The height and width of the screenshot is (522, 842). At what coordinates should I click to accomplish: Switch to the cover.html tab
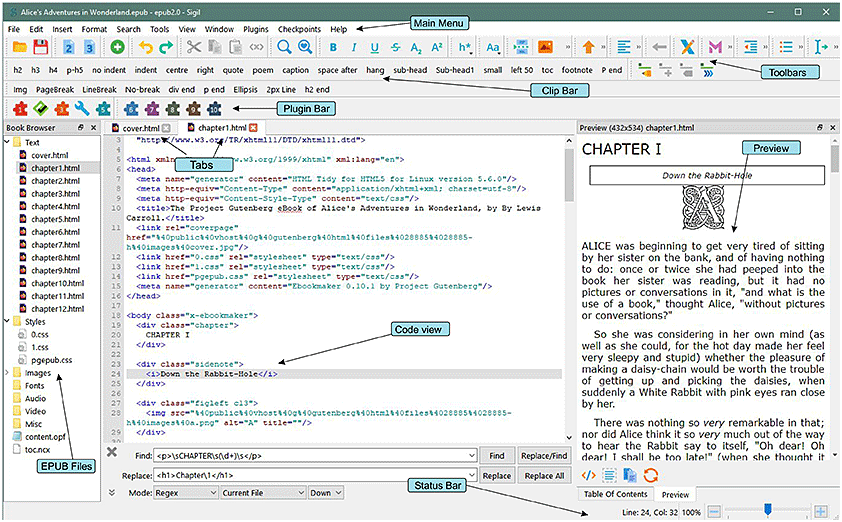pyautogui.click(x=140, y=128)
